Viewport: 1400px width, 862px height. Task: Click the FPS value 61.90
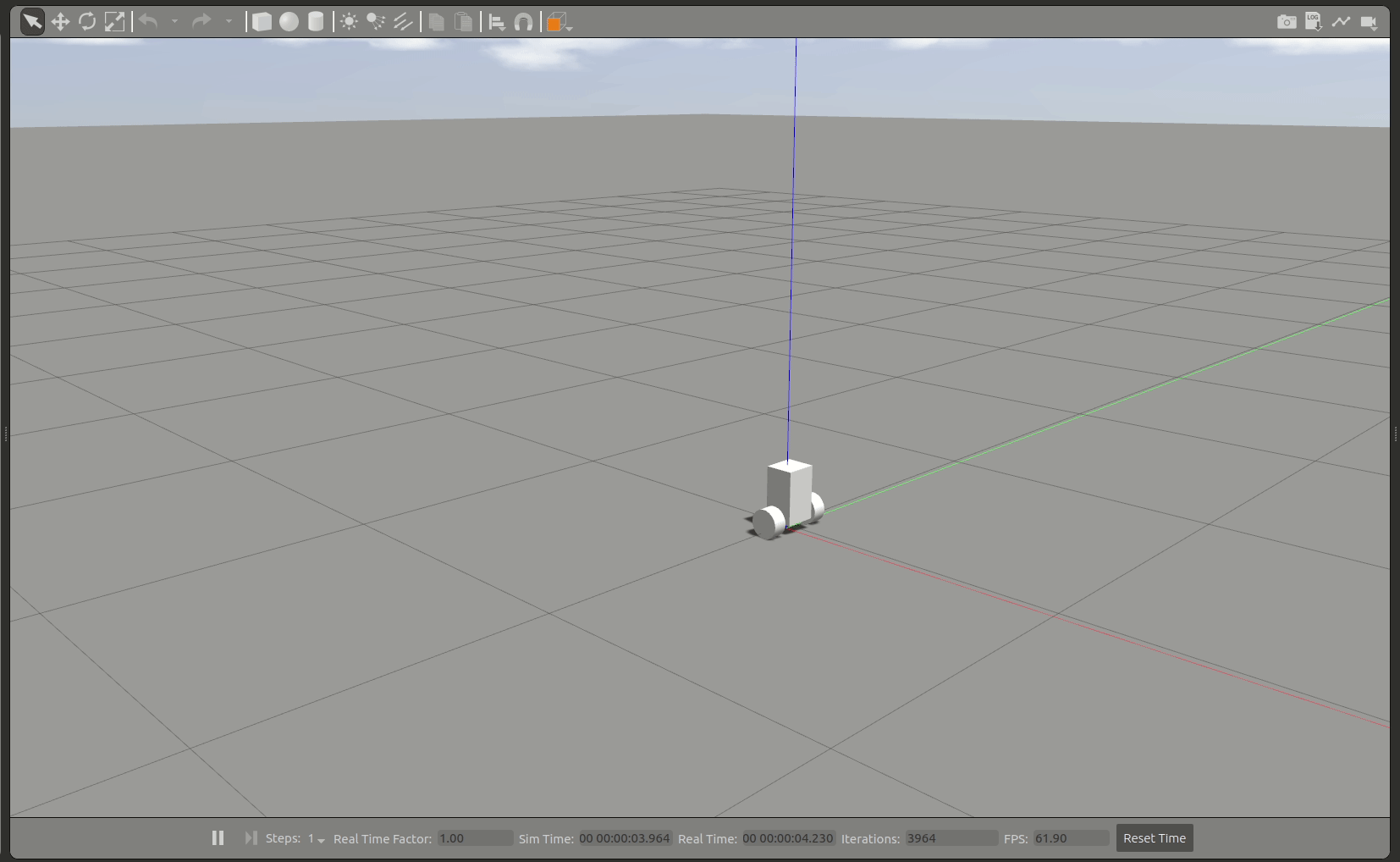click(x=1071, y=838)
